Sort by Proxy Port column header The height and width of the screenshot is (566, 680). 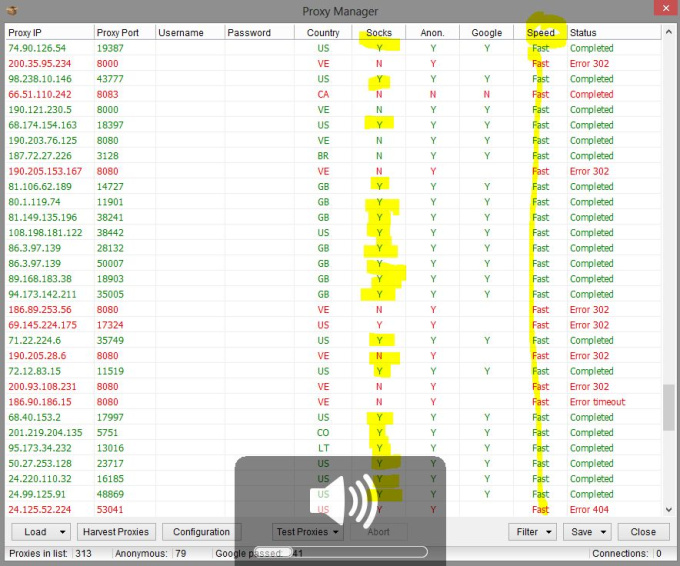click(x=125, y=33)
